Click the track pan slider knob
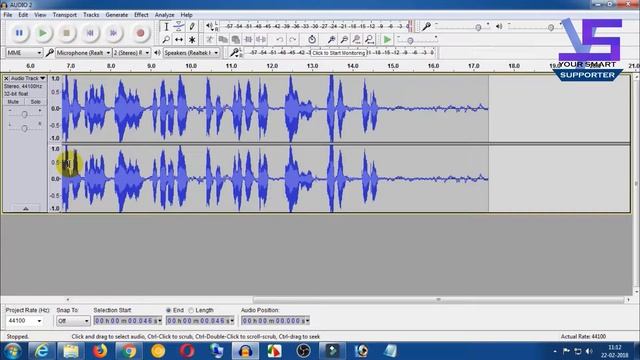The image size is (640, 360). (24, 129)
